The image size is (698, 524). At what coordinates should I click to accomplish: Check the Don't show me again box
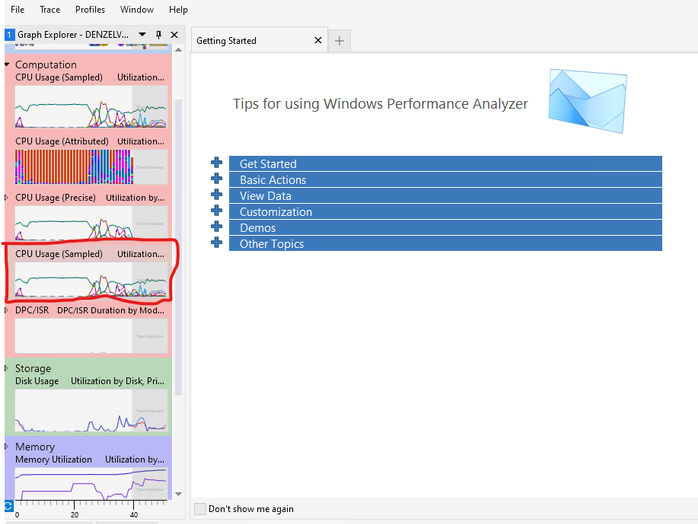click(200, 508)
